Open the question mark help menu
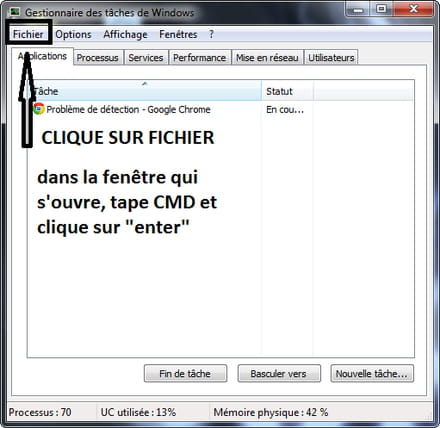 211,34
